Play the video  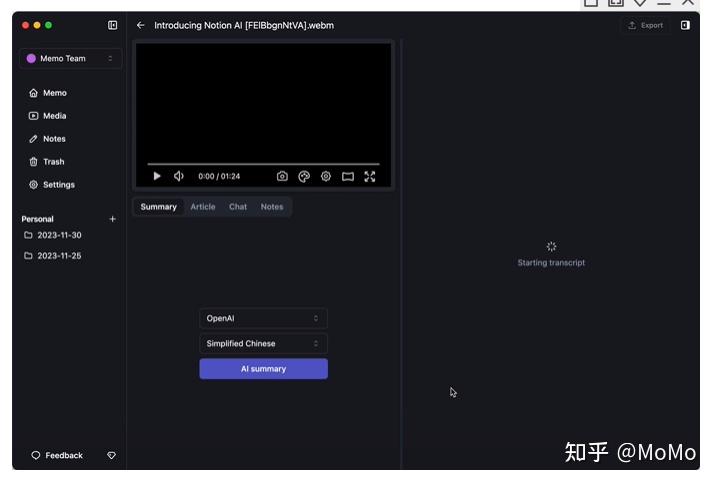coord(157,176)
